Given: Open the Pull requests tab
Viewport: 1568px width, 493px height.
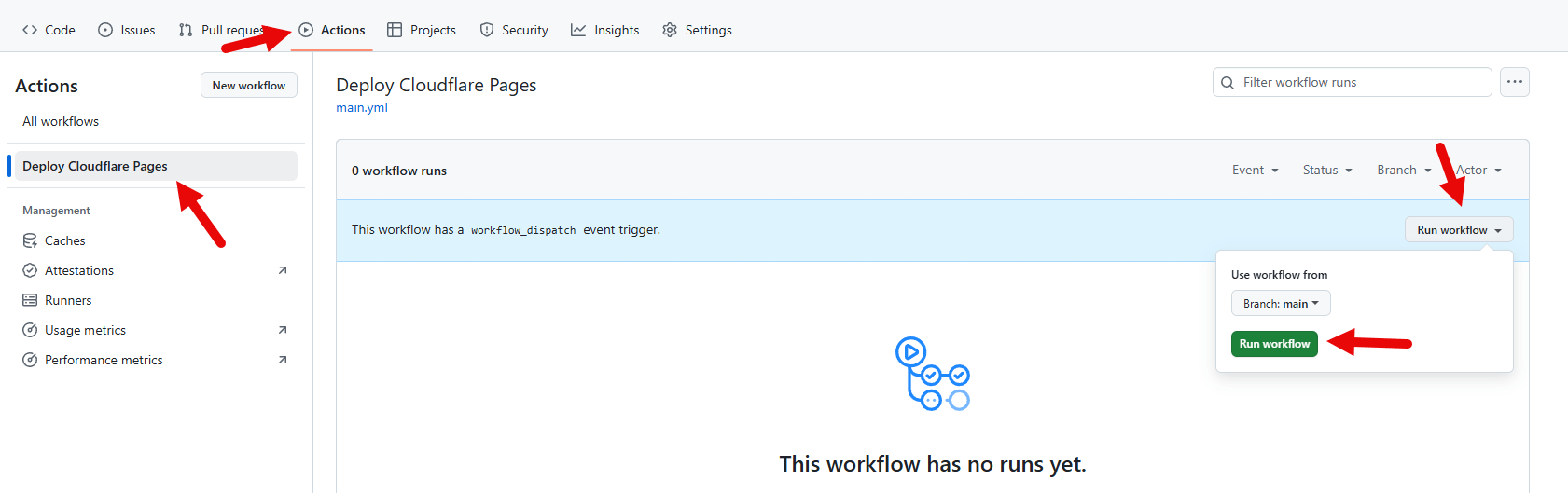Looking at the screenshot, I should tap(222, 30).
